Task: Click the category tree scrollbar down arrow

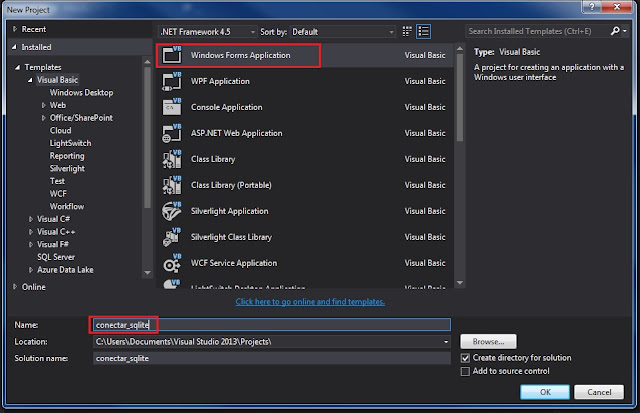Action: pos(147,273)
